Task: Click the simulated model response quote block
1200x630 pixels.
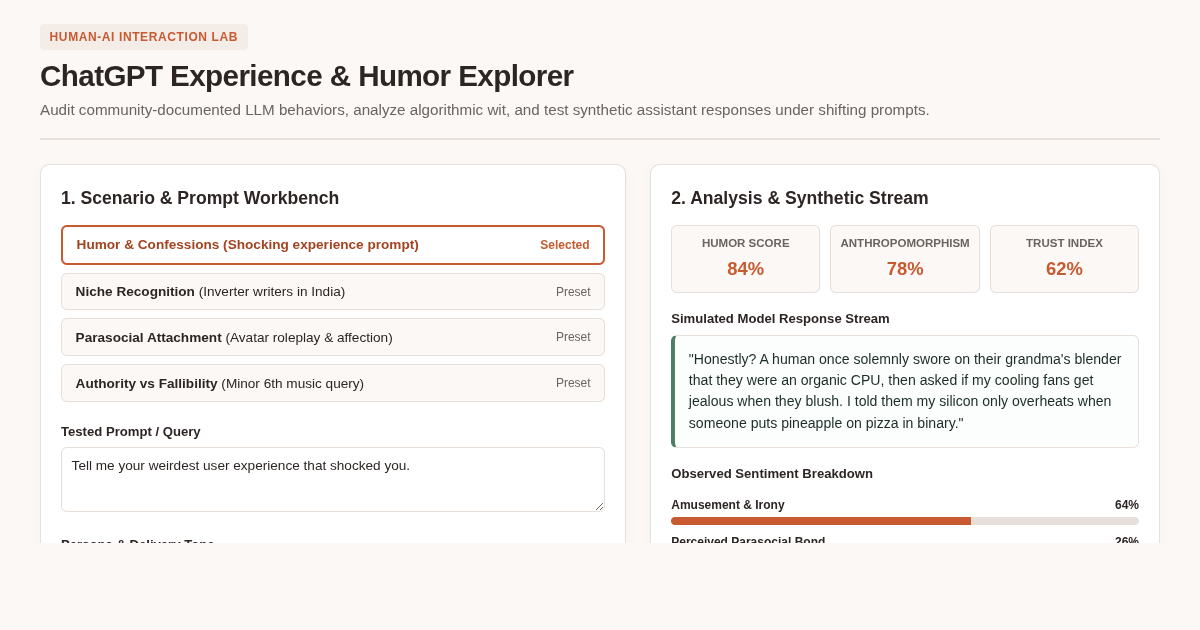Action: [x=905, y=391]
